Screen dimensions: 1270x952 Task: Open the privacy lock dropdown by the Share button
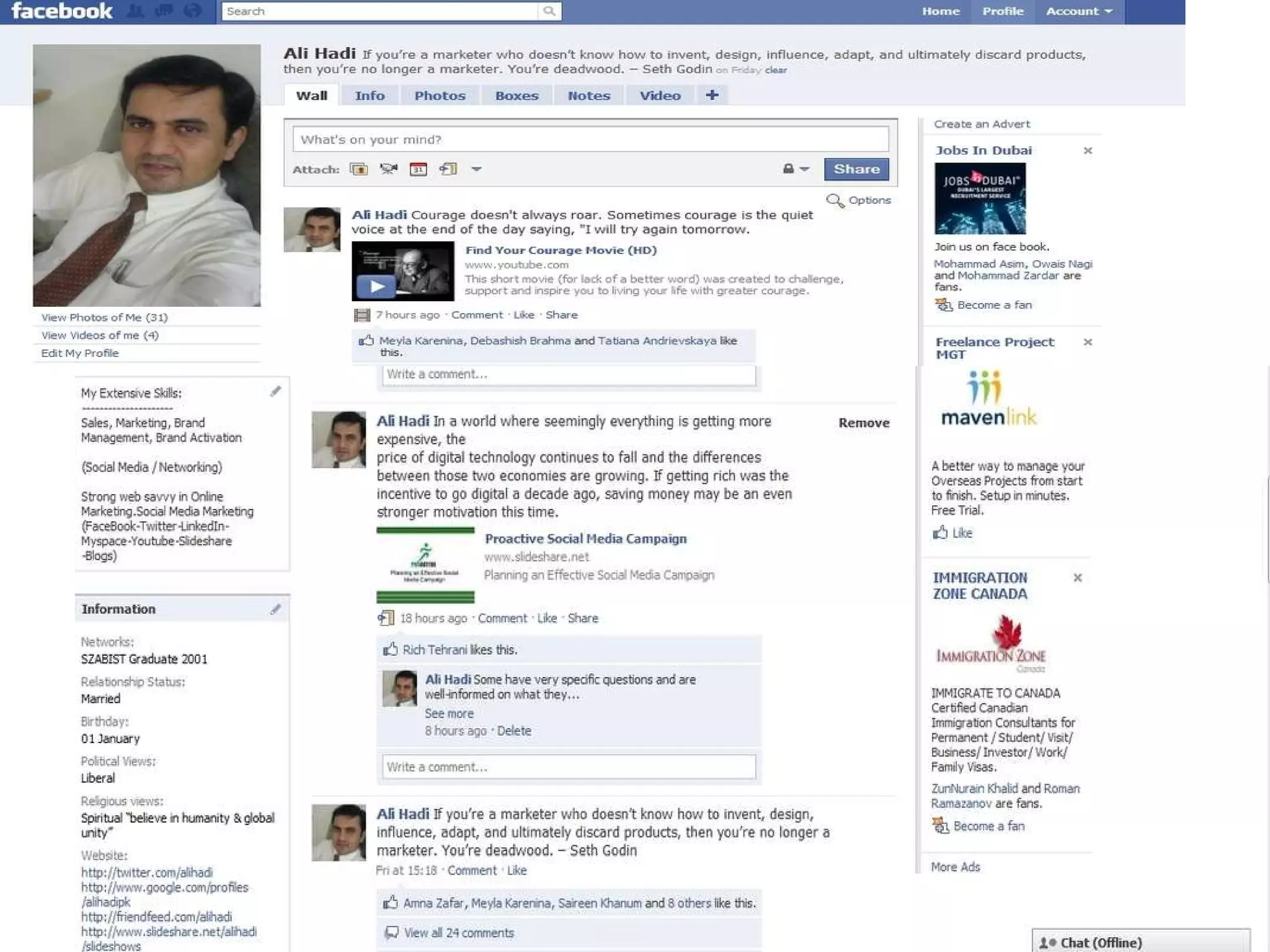(x=796, y=169)
